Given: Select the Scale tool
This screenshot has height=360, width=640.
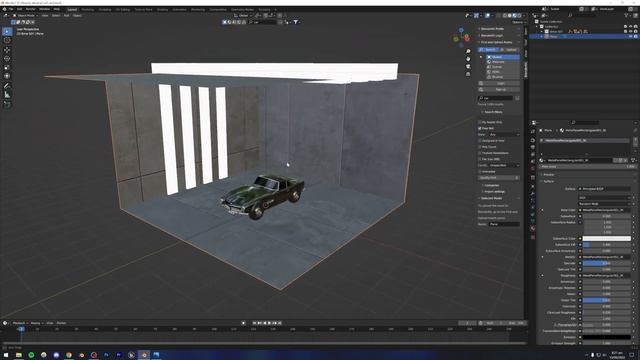Looking at the screenshot, I should coord(7,67).
